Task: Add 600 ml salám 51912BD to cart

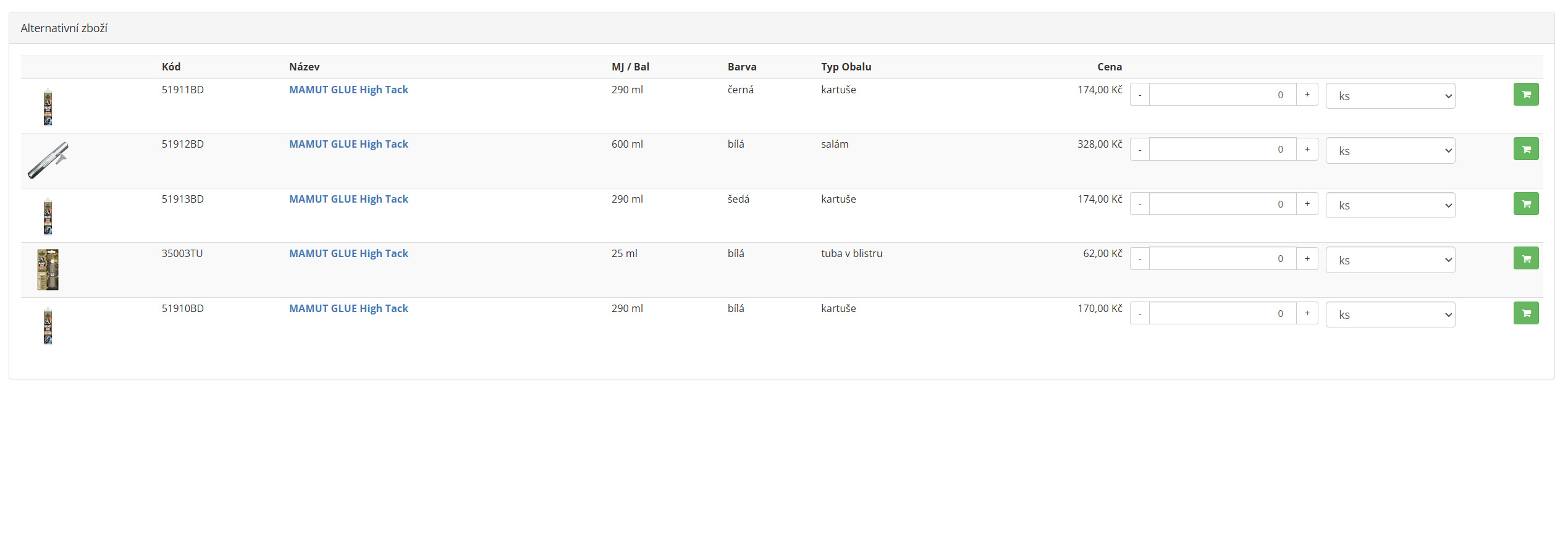Action: pyautogui.click(x=1525, y=149)
